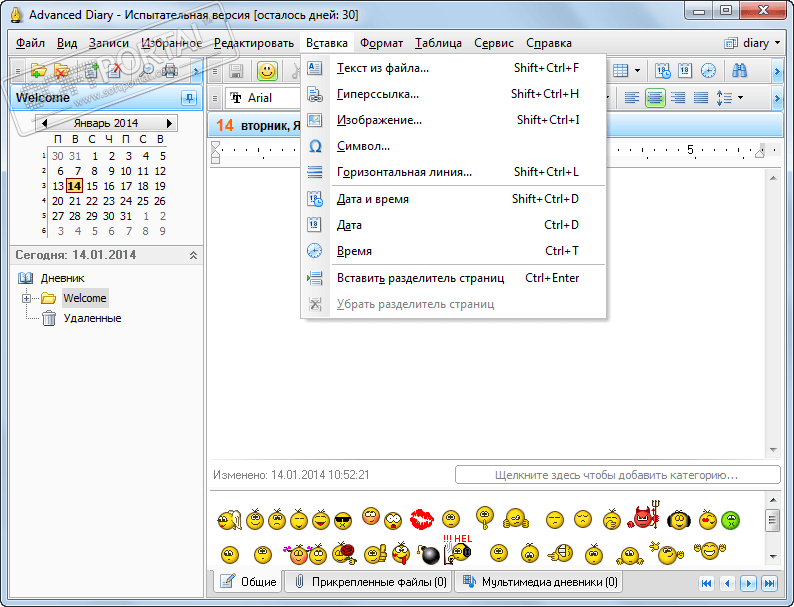This screenshot has width=794, height=607.
Task: Select the Дневник tree root
Action: 62,278
